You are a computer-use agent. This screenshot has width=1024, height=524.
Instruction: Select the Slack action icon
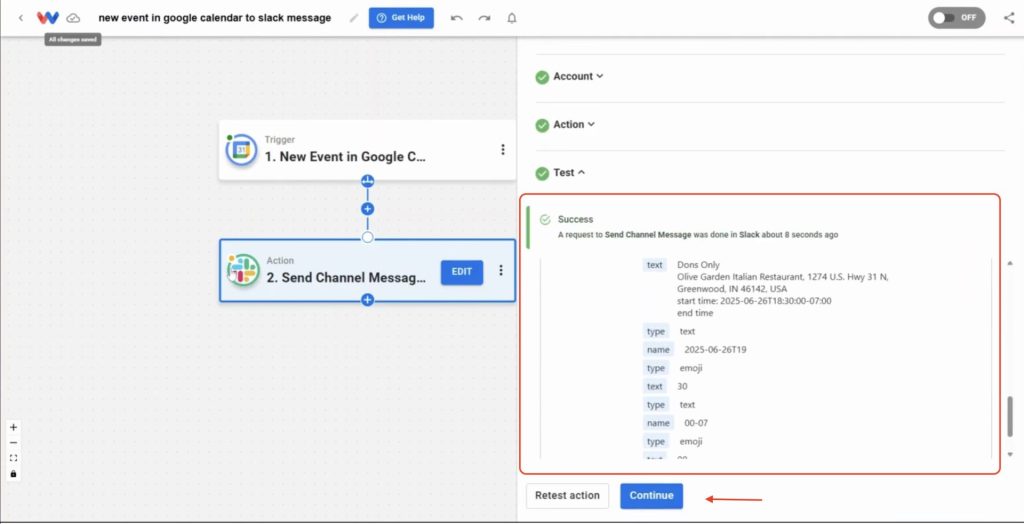[x=243, y=270]
